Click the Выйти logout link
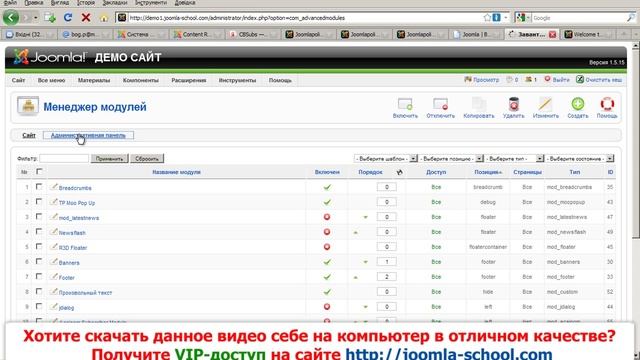The width and height of the screenshot is (640, 360). (557, 80)
